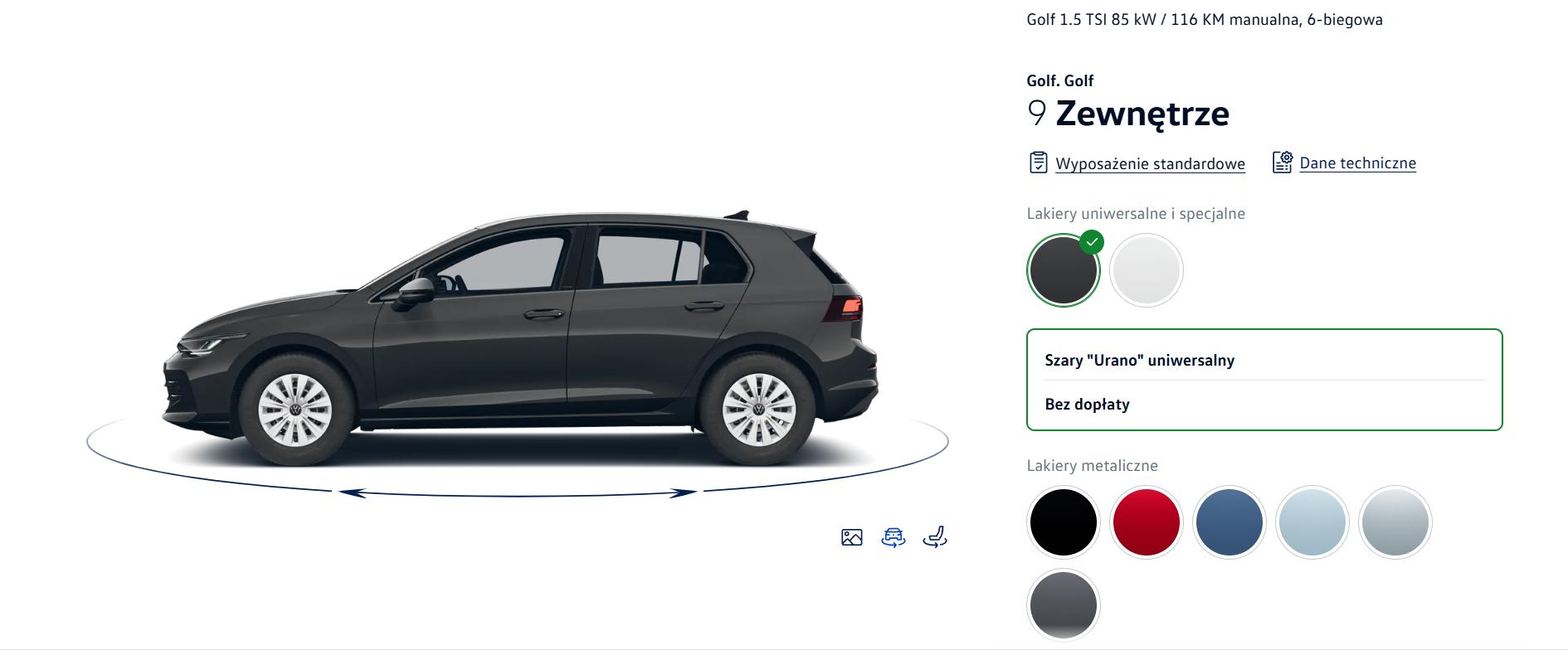
Task: Select the white universal paint swatch
Action: pos(1147,270)
